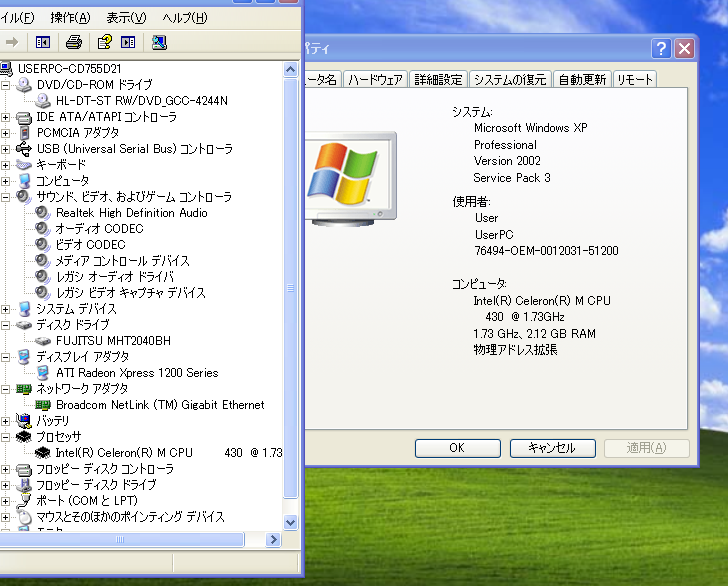Switch to the リモート tab

(x=635, y=79)
